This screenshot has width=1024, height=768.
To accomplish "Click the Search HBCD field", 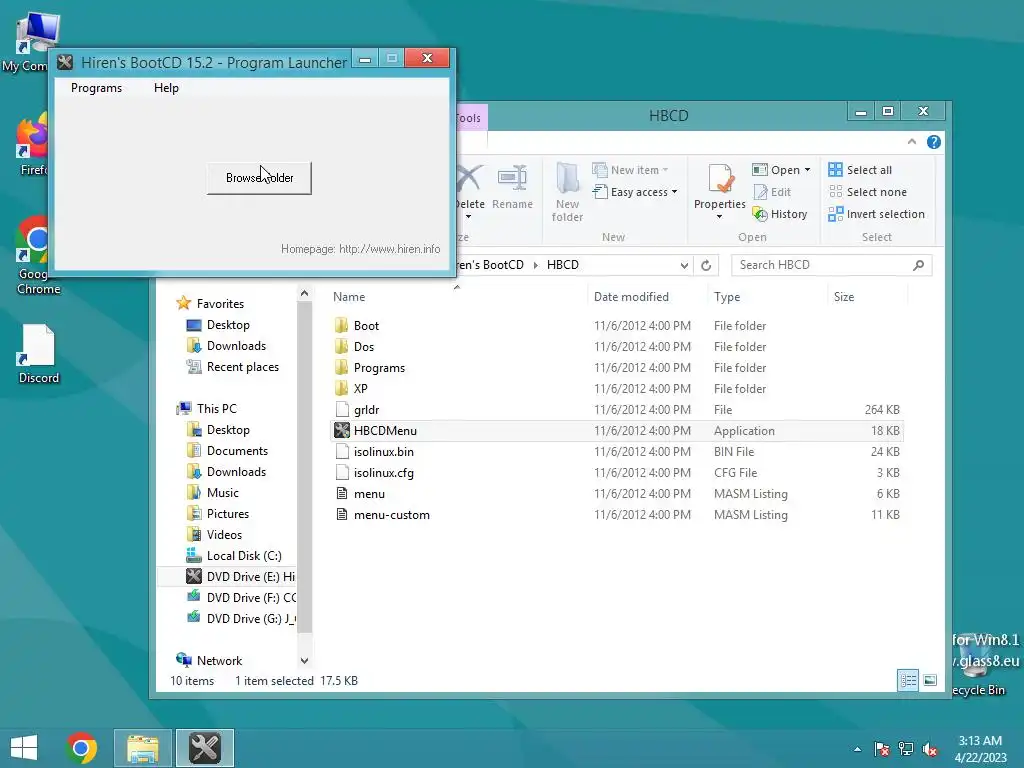I will click(831, 265).
